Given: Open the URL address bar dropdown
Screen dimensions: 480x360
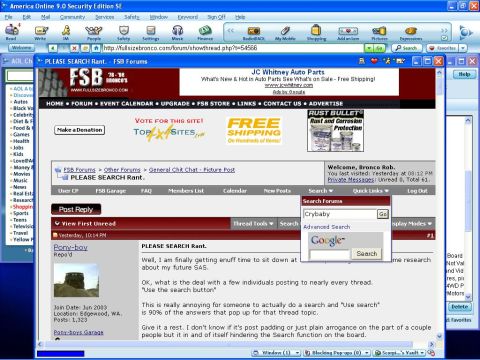Looking at the screenshot, I should click(x=368, y=48).
